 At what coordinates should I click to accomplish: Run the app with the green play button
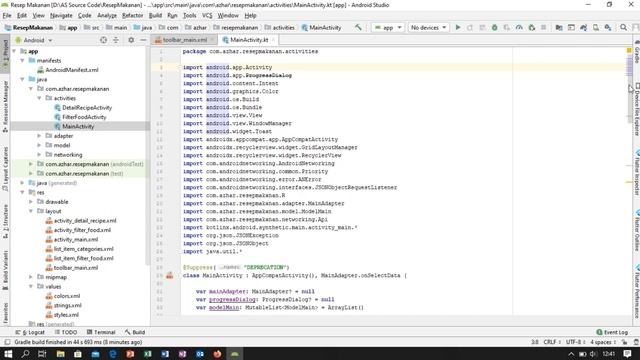coord(458,27)
